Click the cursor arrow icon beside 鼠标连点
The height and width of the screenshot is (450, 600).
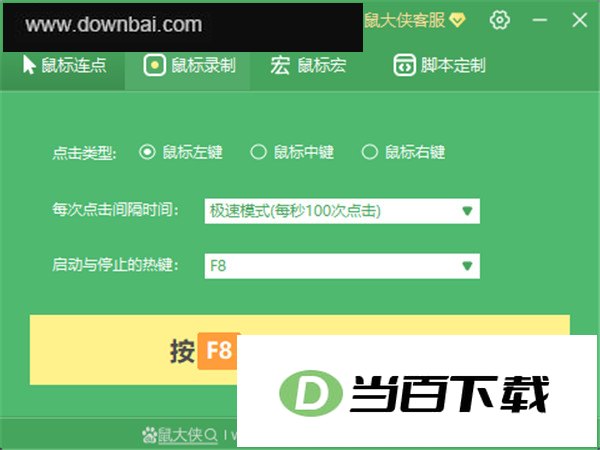tap(29, 65)
